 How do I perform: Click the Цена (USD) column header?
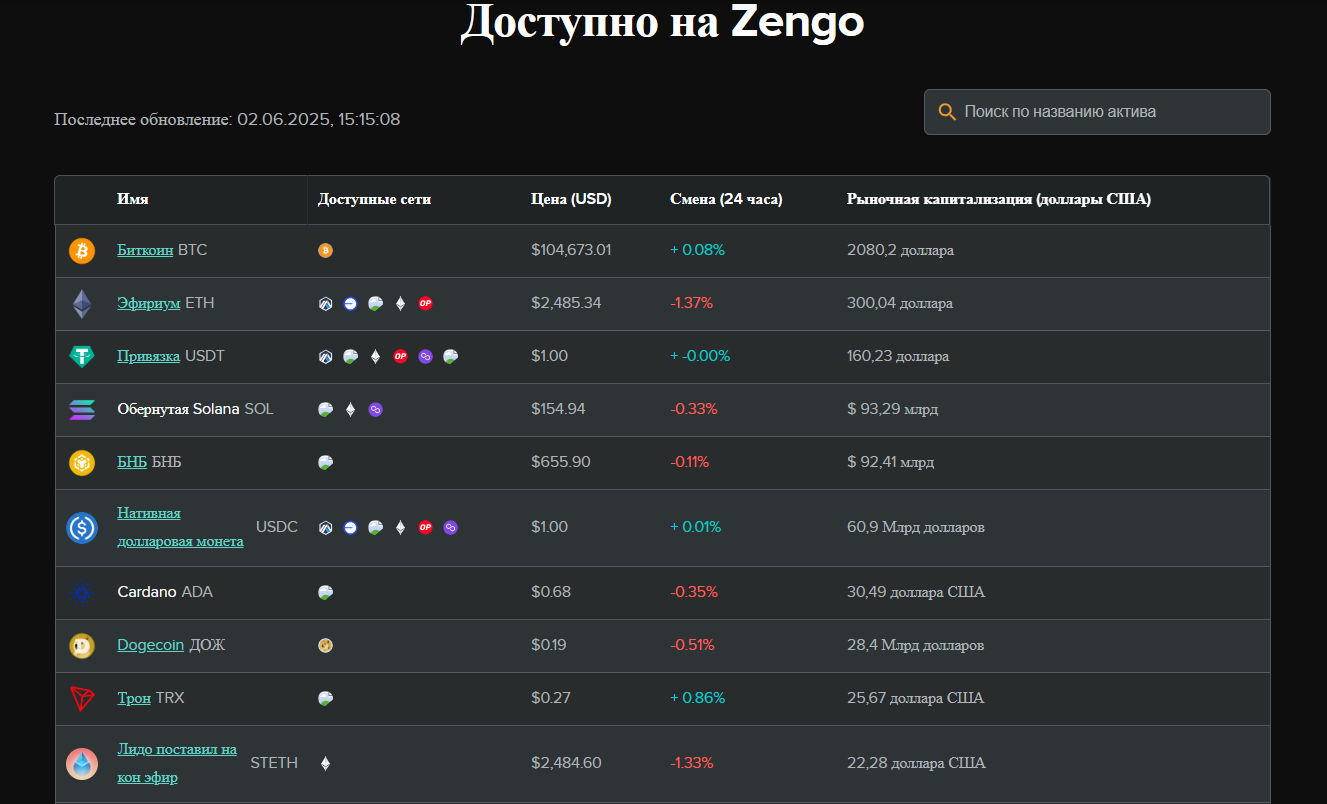(x=571, y=200)
